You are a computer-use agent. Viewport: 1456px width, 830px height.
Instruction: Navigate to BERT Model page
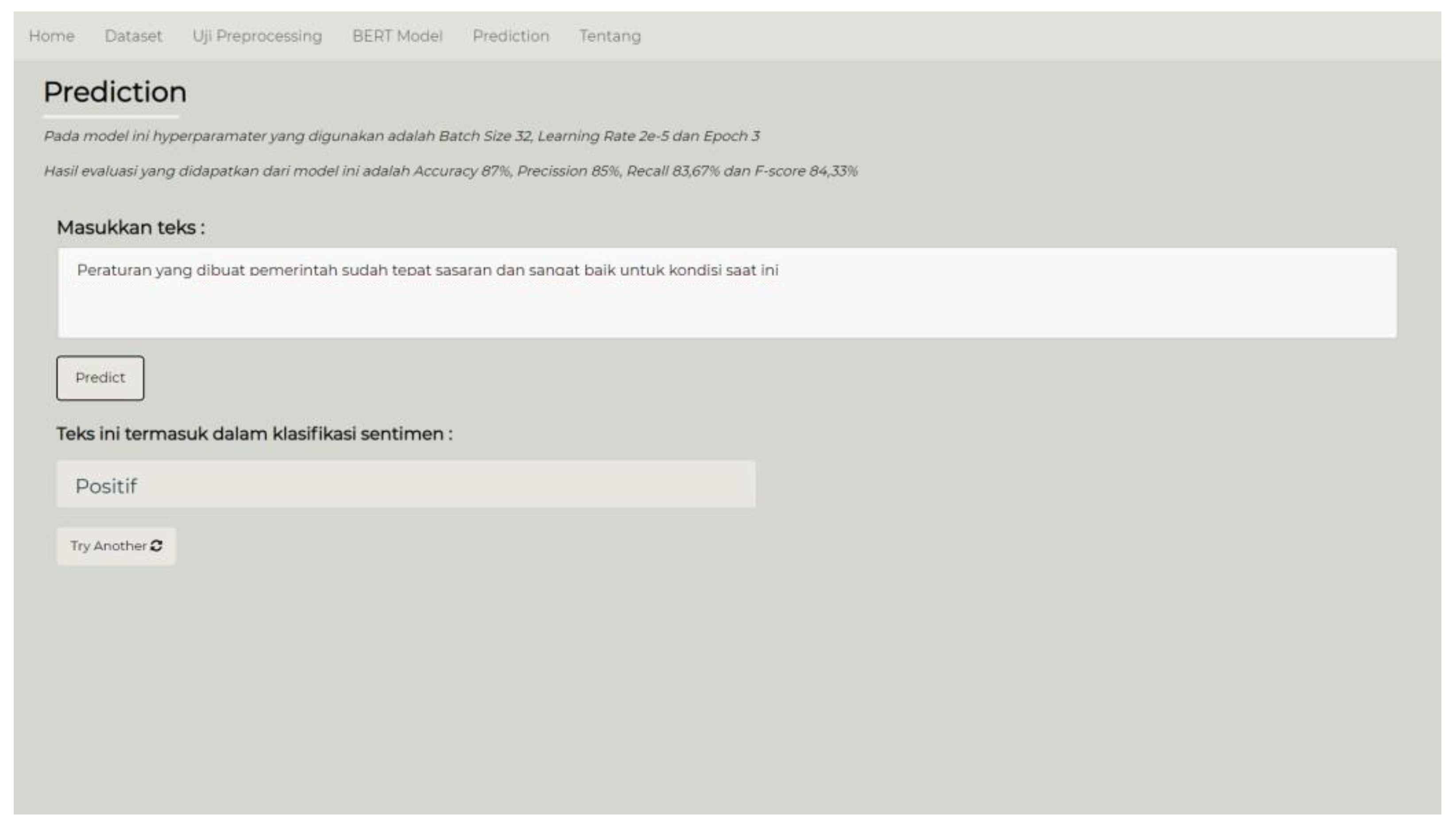(397, 36)
